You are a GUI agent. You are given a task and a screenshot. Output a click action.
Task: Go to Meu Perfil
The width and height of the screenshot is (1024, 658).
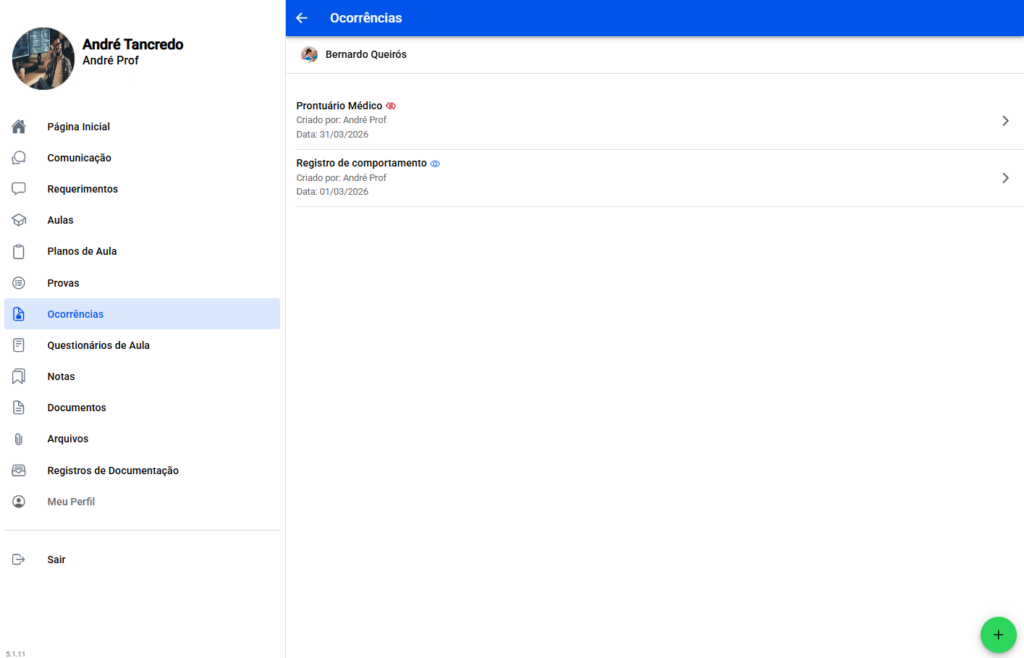(x=71, y=501)
